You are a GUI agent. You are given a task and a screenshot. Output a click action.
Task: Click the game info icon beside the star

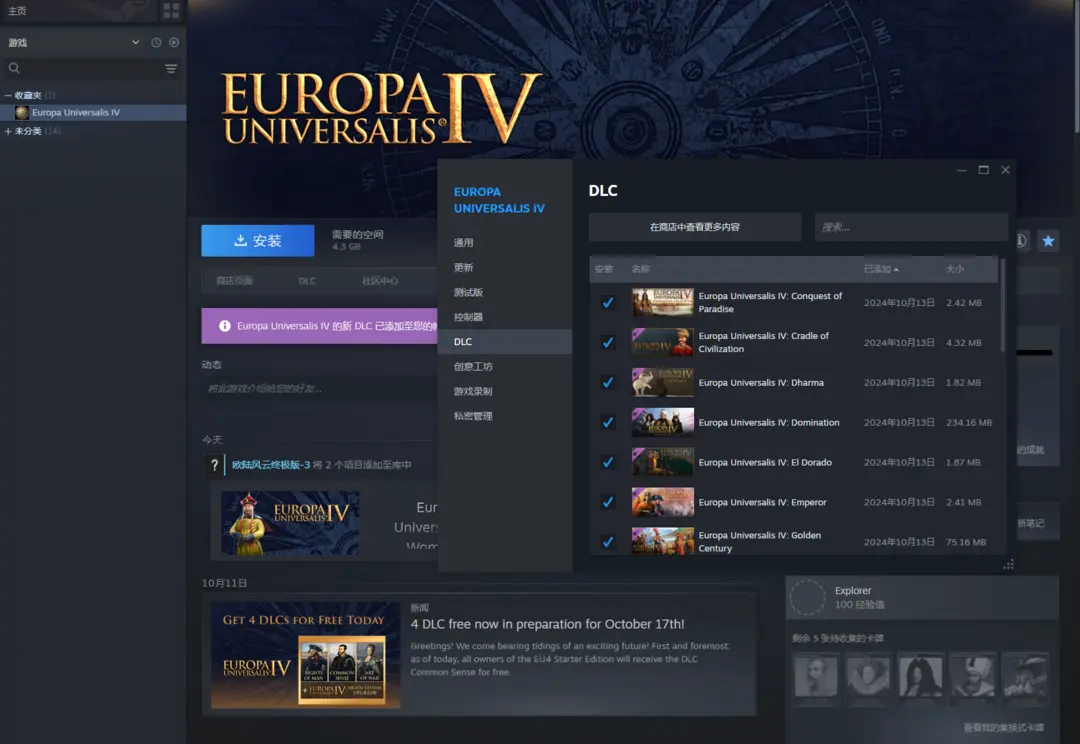click(1021, 240)
